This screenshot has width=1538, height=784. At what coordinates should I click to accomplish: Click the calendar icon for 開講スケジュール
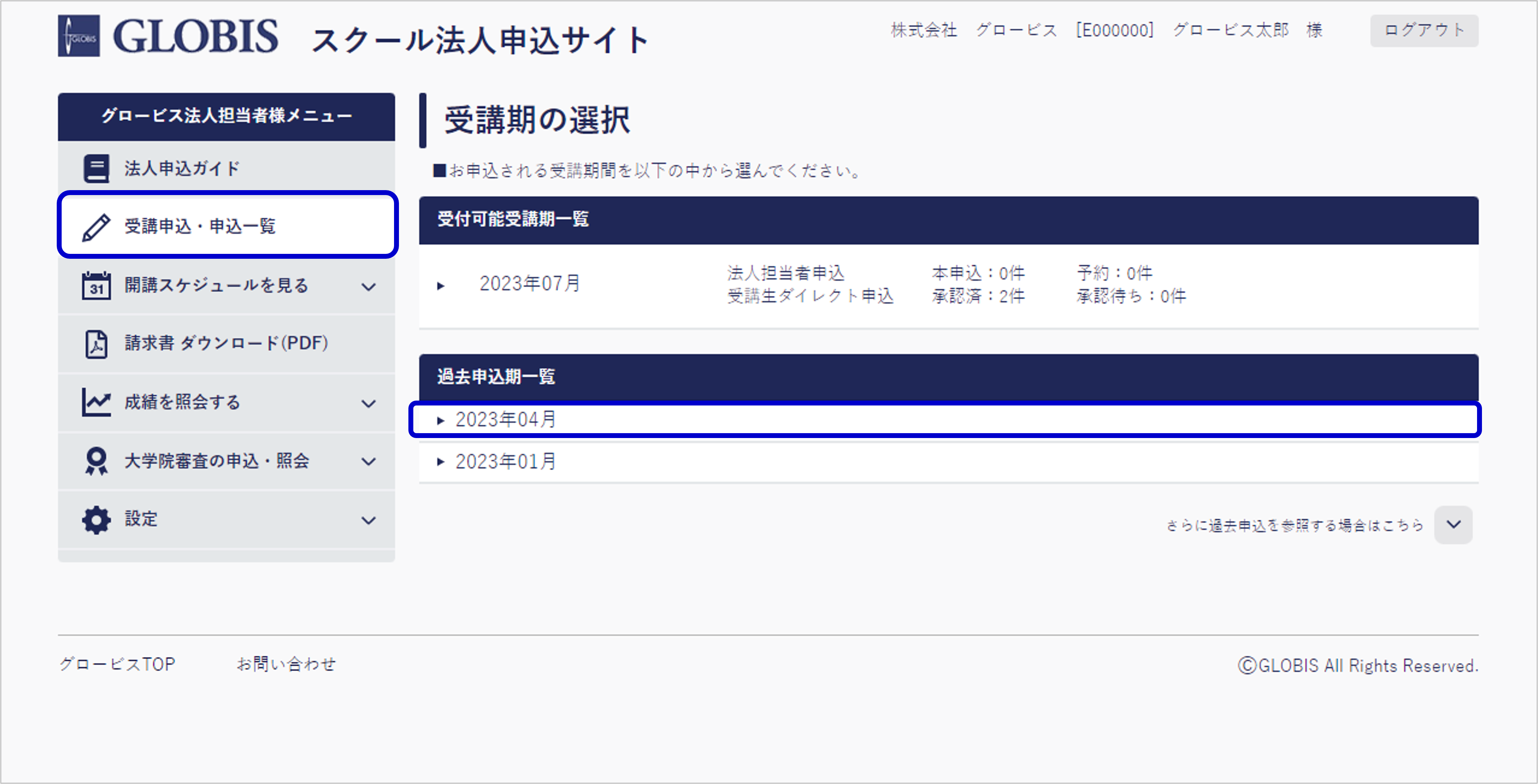(x=96, y=285)
